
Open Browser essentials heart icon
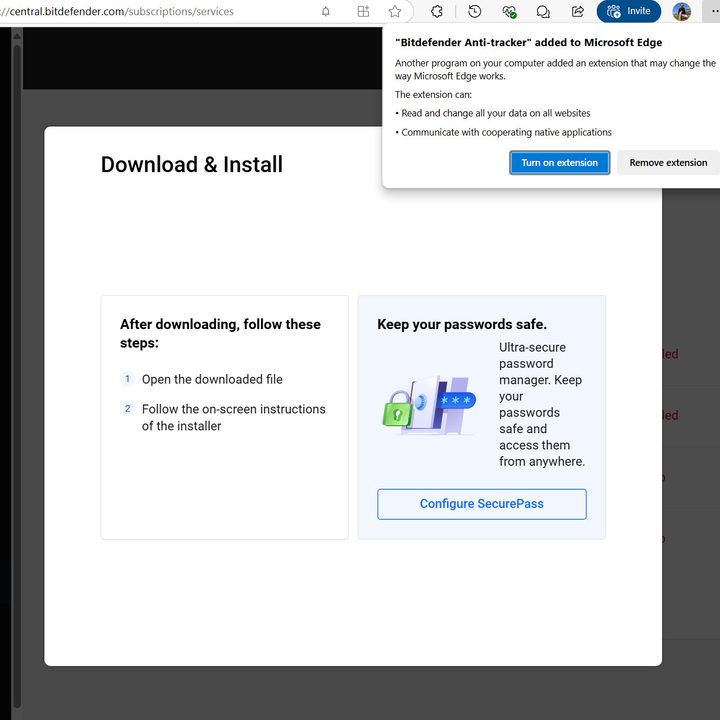pyautogui.click(x=509, y=11)
